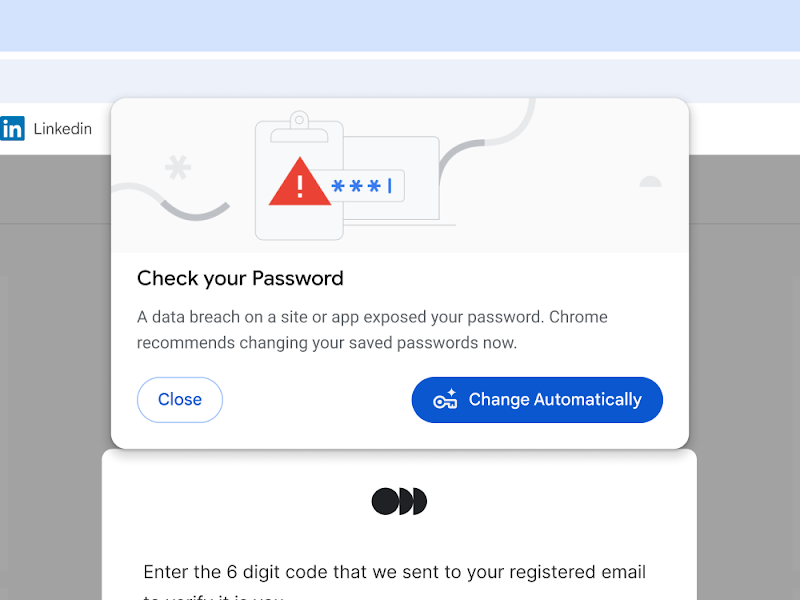The height and width of the screenshot is (600, 800).
Task: Click the gray asterisk decoration
Action: [x=178, y=167]
